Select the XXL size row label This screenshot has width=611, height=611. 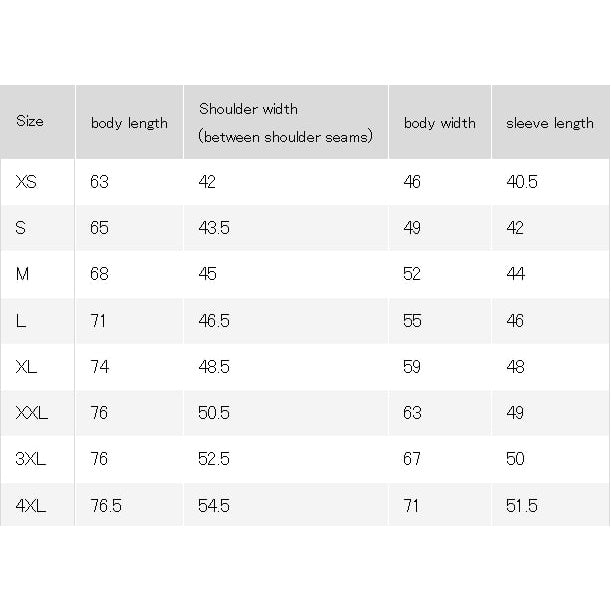tap(32, 413)
